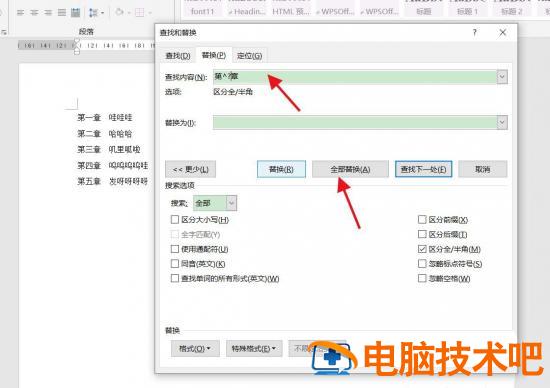Enable 忽略空格(W) checkbox
The width and height of the screenshot is (550, 388).
coord(422,278)
